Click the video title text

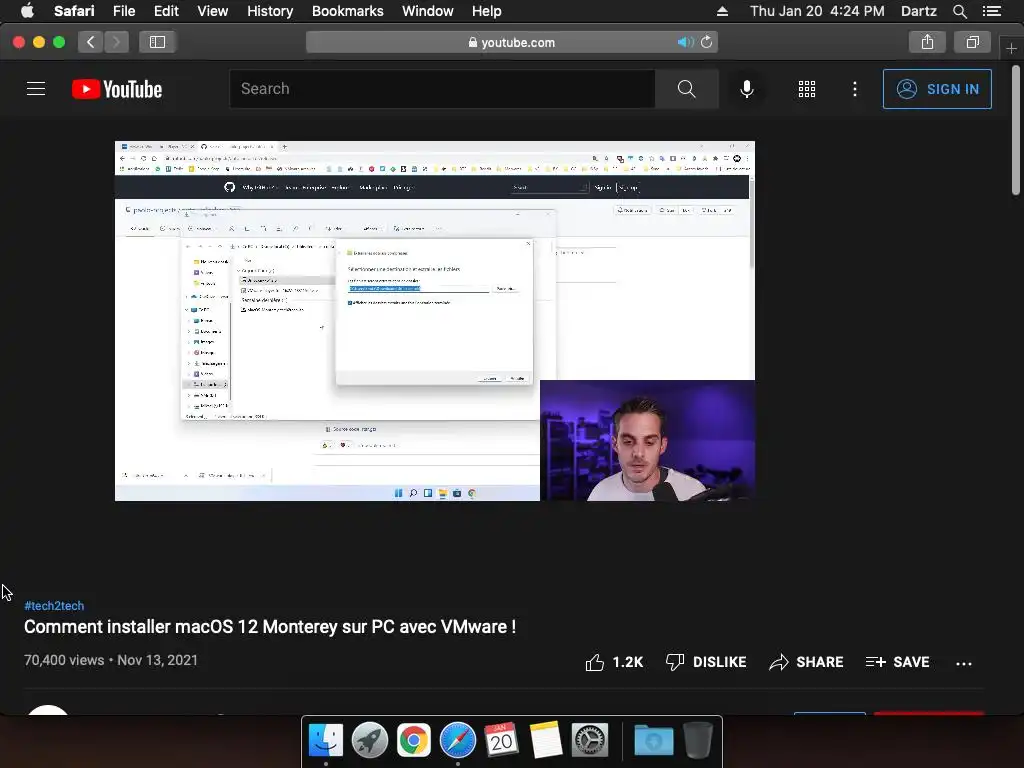click(x=270, y=627)
